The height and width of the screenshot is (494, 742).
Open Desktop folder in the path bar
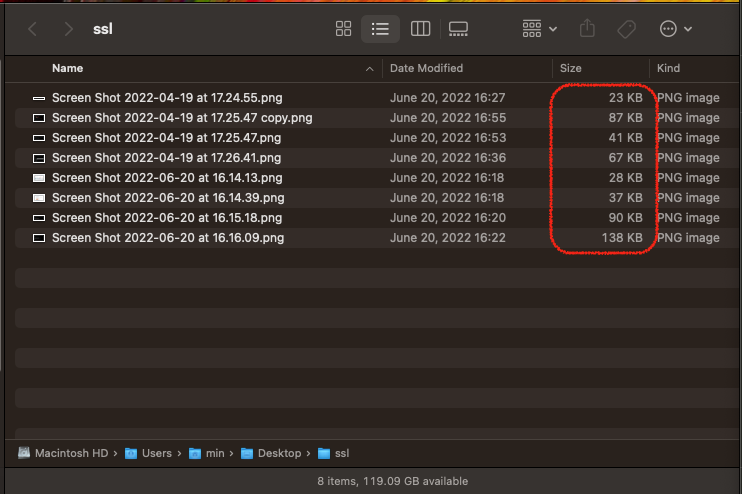[x=271, y=453]
